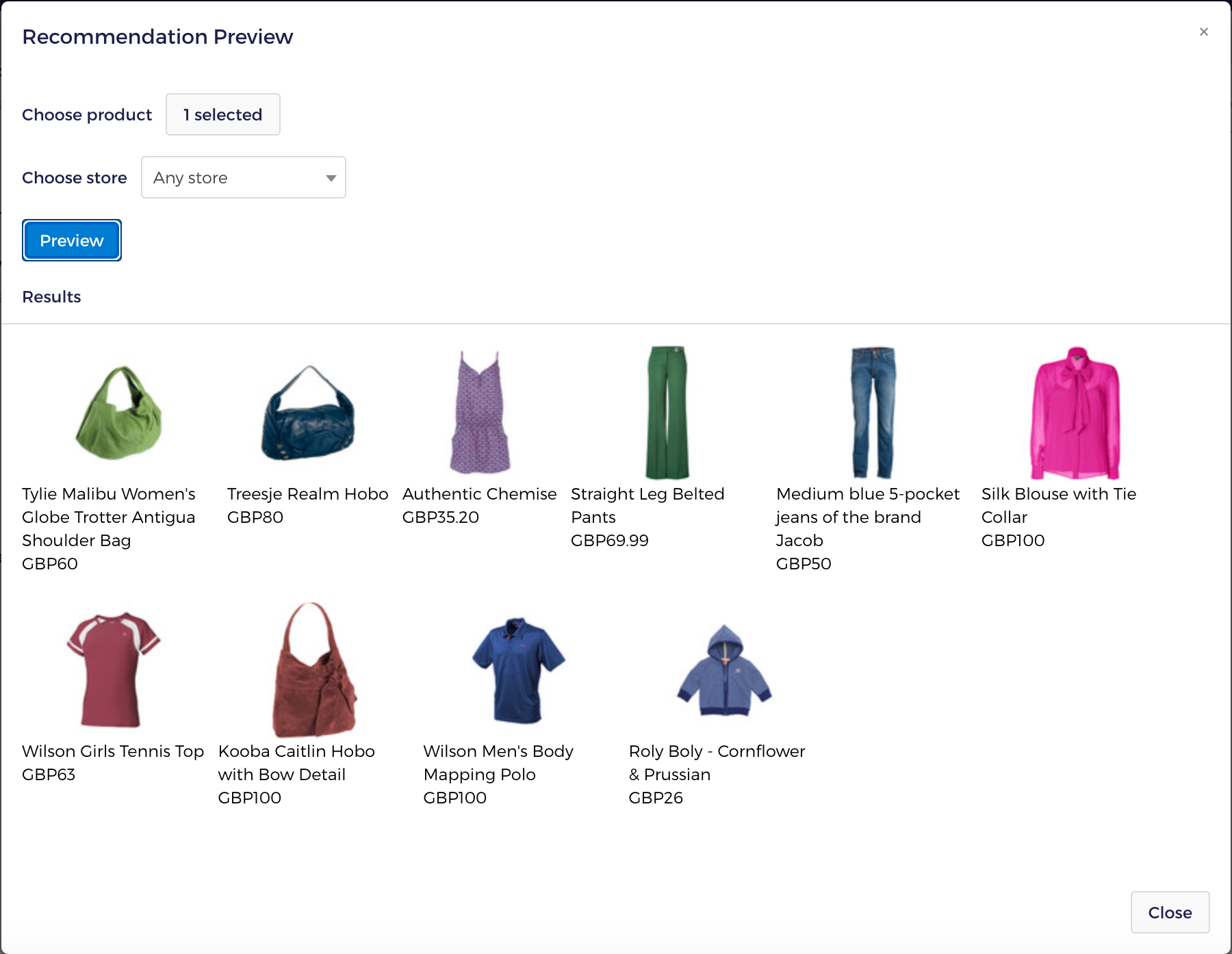
Task: Click the 'Recommendation Preview' title
Action: point(157,36)
